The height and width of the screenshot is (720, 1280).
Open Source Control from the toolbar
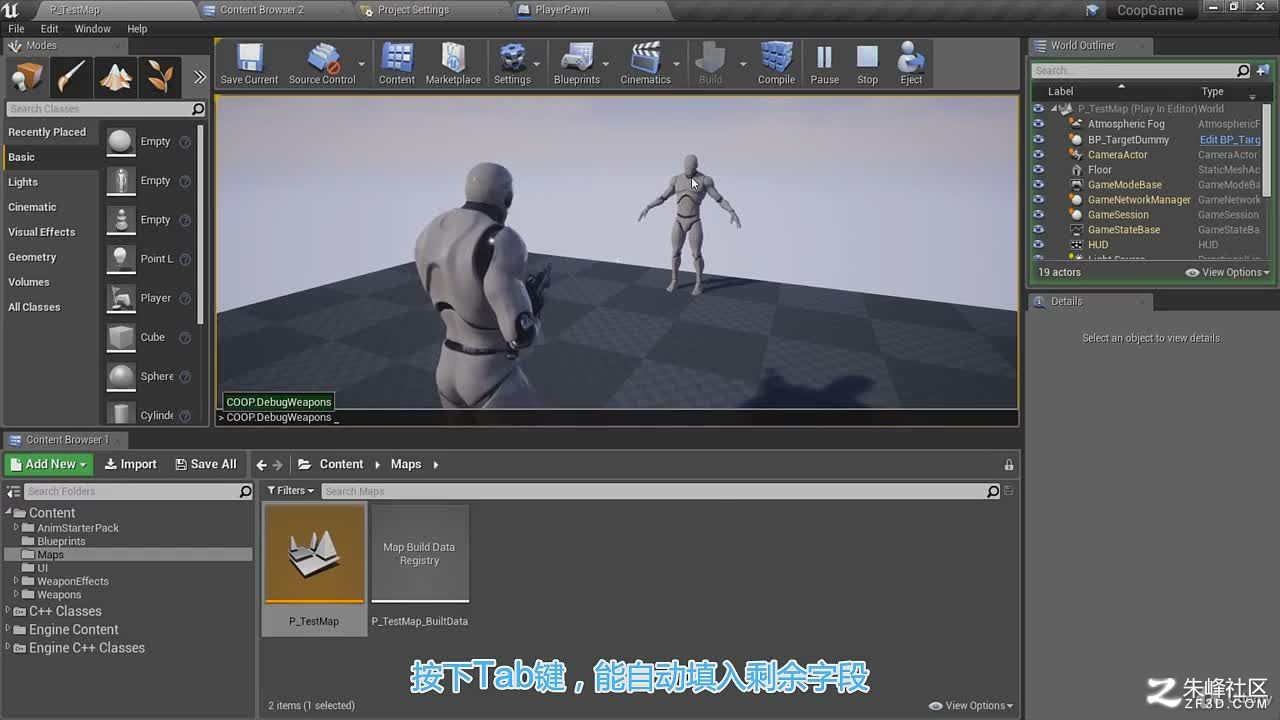point(322,64)
